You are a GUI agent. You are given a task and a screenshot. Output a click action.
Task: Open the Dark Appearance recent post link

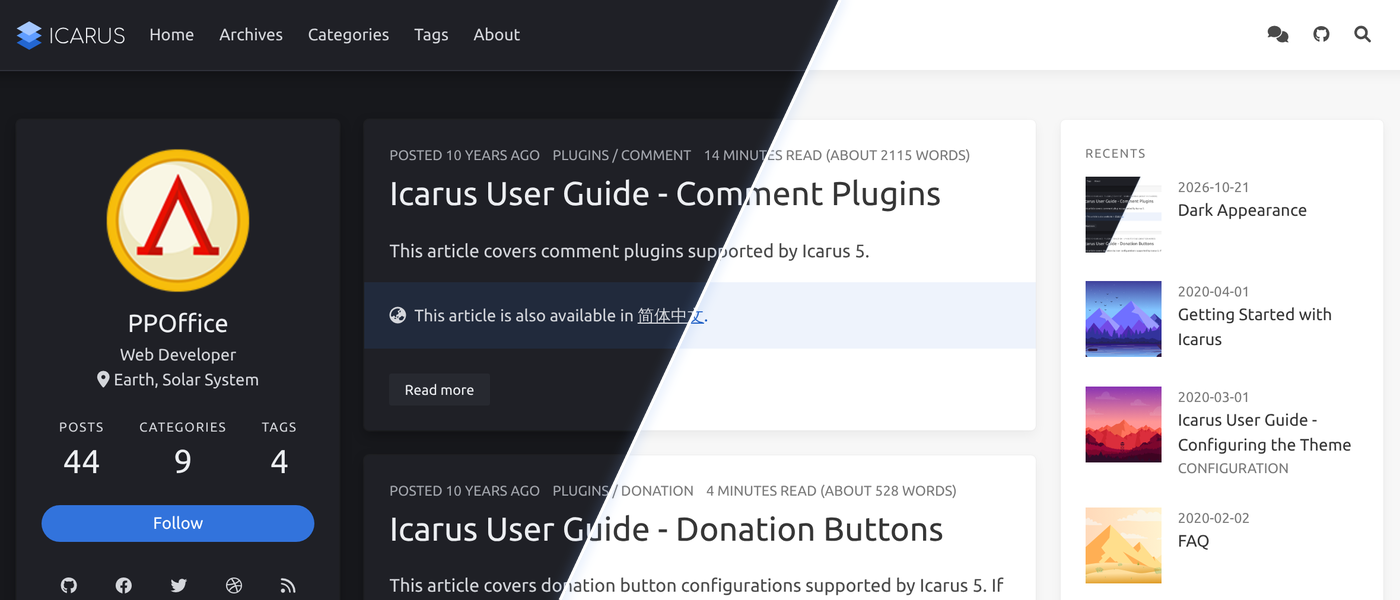tap(1242, 210)
